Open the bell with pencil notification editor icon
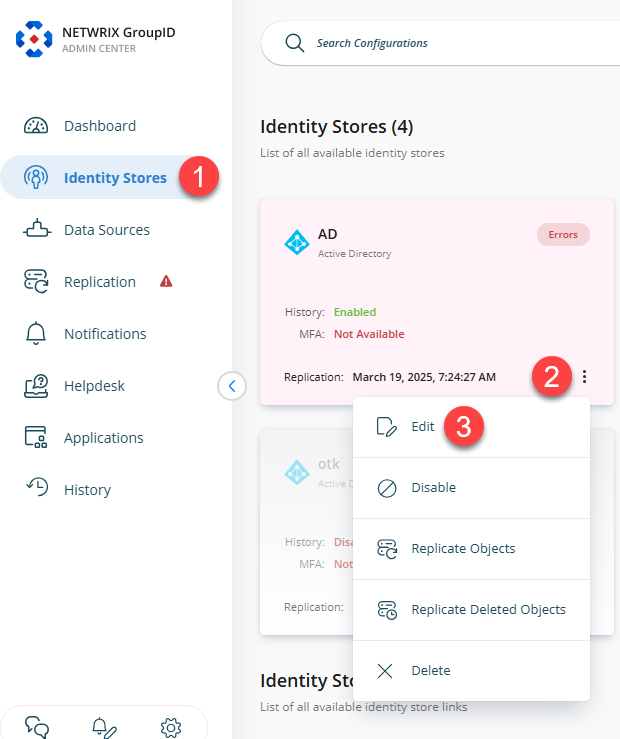The image size is (620, 739). (x=104, y=727)
